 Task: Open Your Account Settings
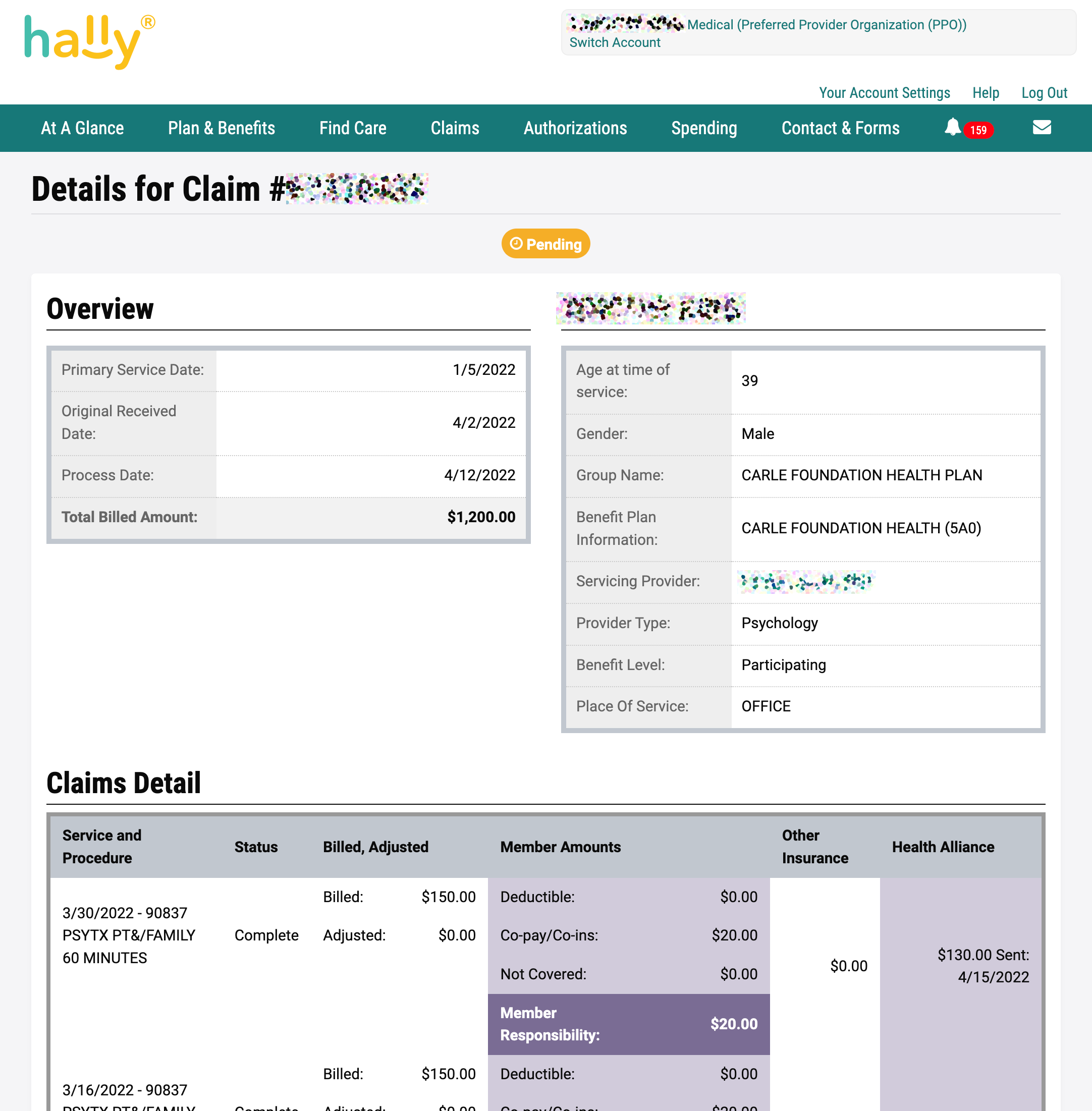tap(884, 93)
